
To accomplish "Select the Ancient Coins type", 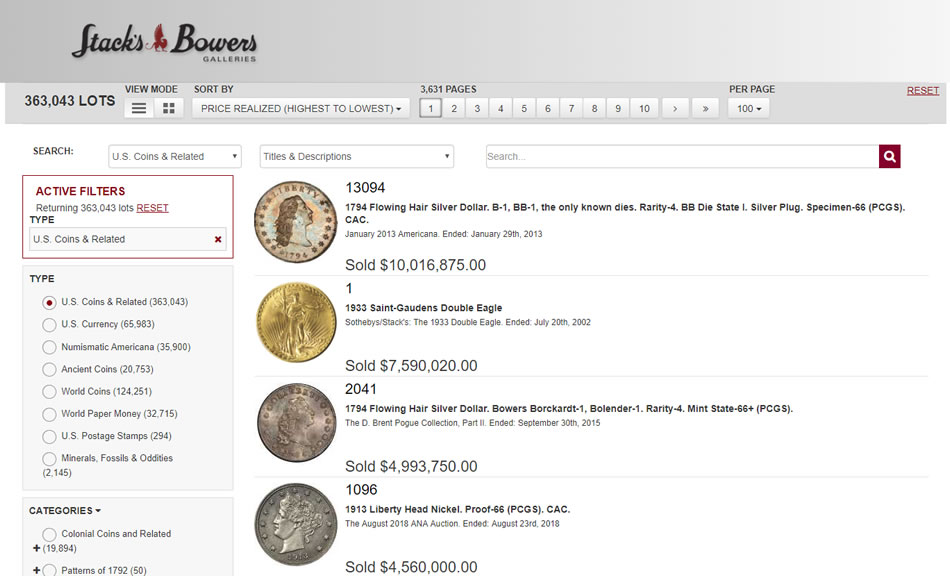I will point(49,369).
